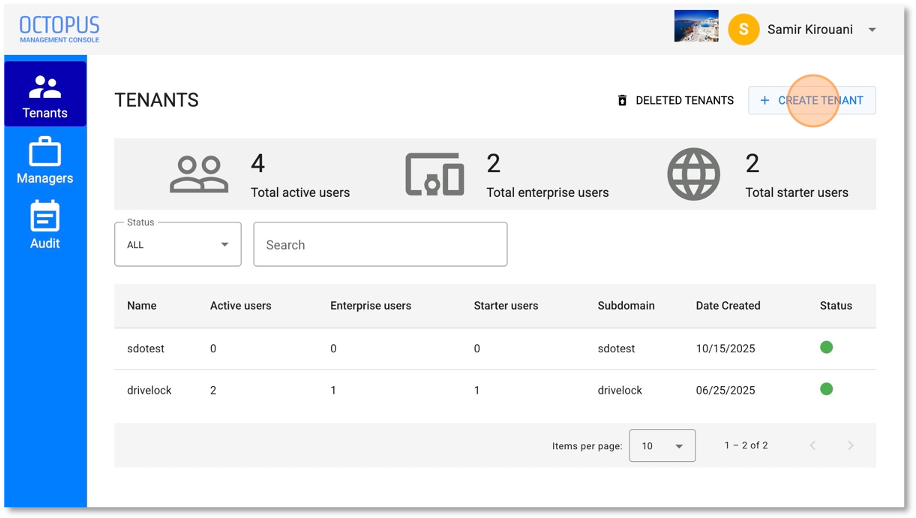Click the sdotest subdomain cell

616,349
